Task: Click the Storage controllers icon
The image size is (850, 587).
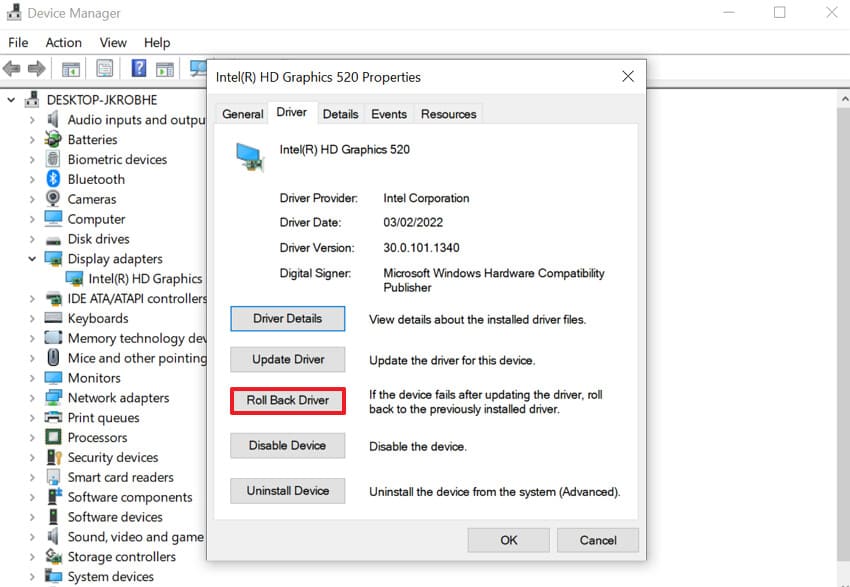Action: [x=53, y=556]
